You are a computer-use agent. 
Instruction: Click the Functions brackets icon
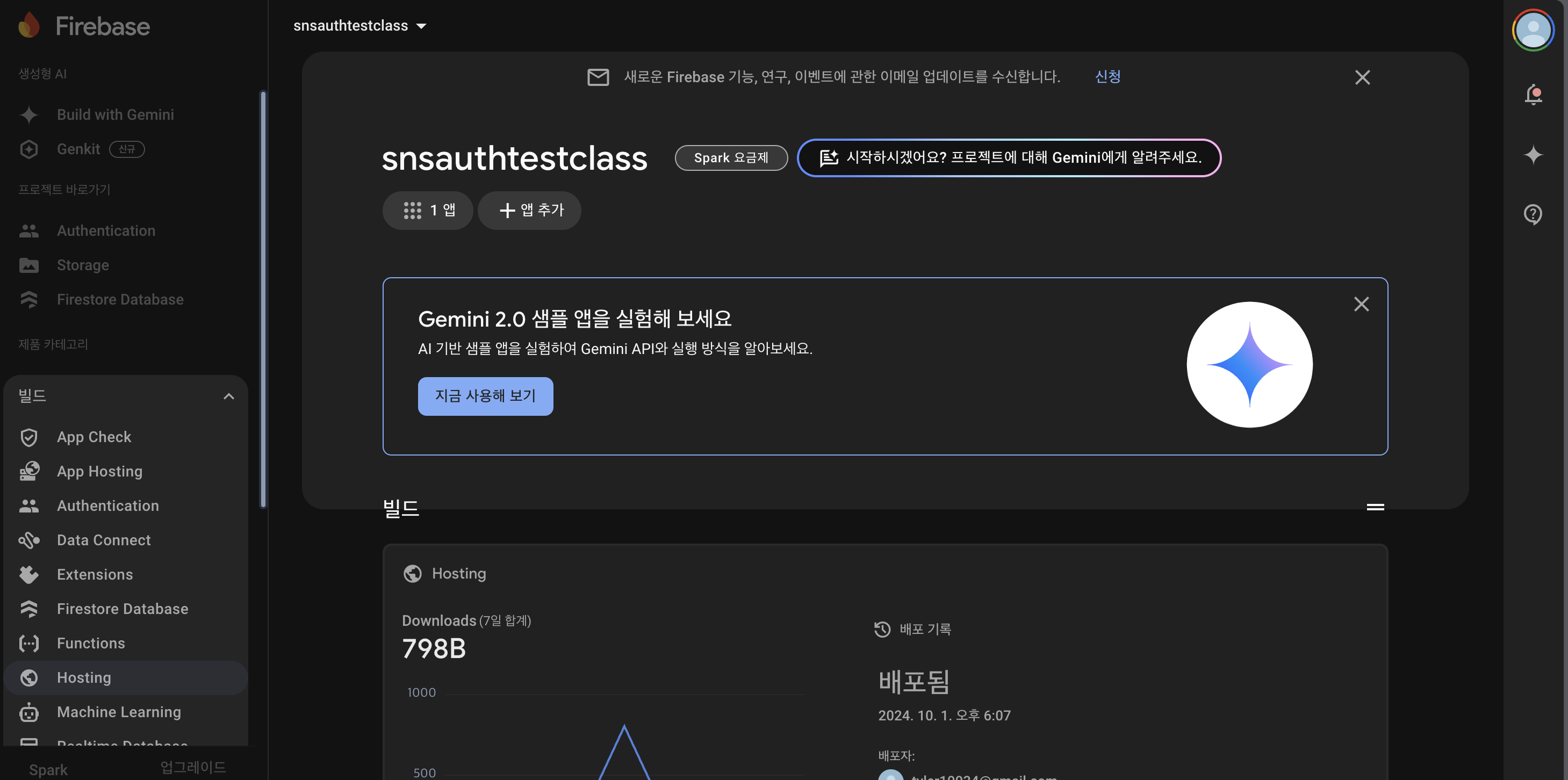coord(28,643)
